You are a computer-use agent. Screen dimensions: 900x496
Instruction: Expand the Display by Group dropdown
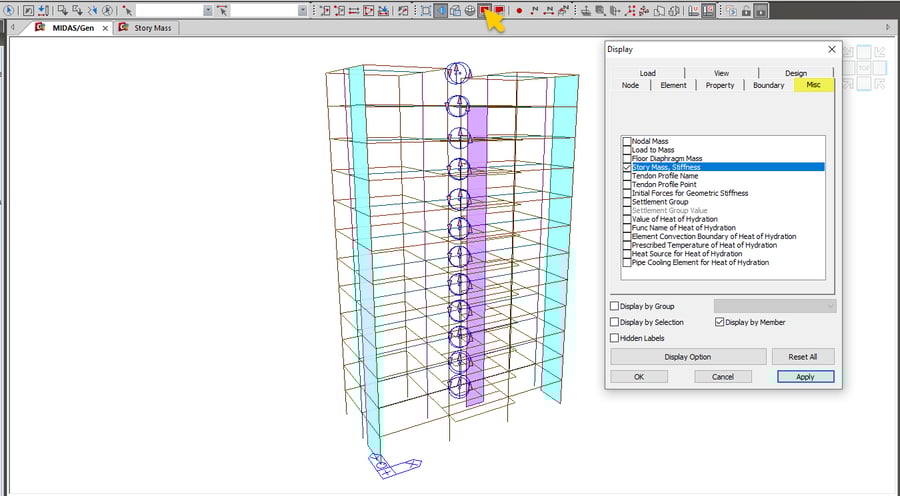click(774, 306)
